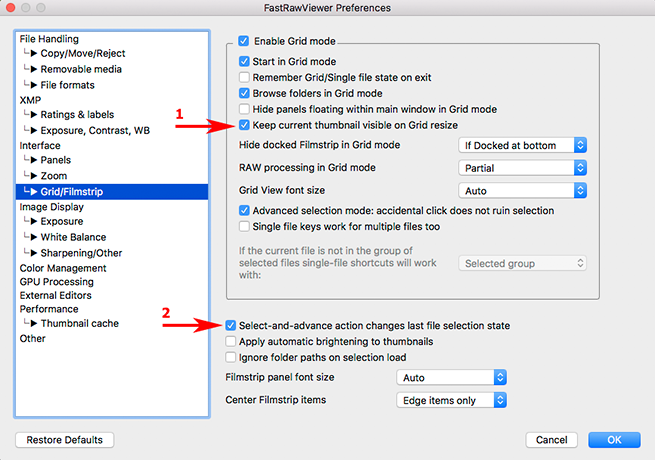The width and height of the screenshot is (655, 460).
Task: Open the Ratings & labels settings page
Action: click(77, 115)
